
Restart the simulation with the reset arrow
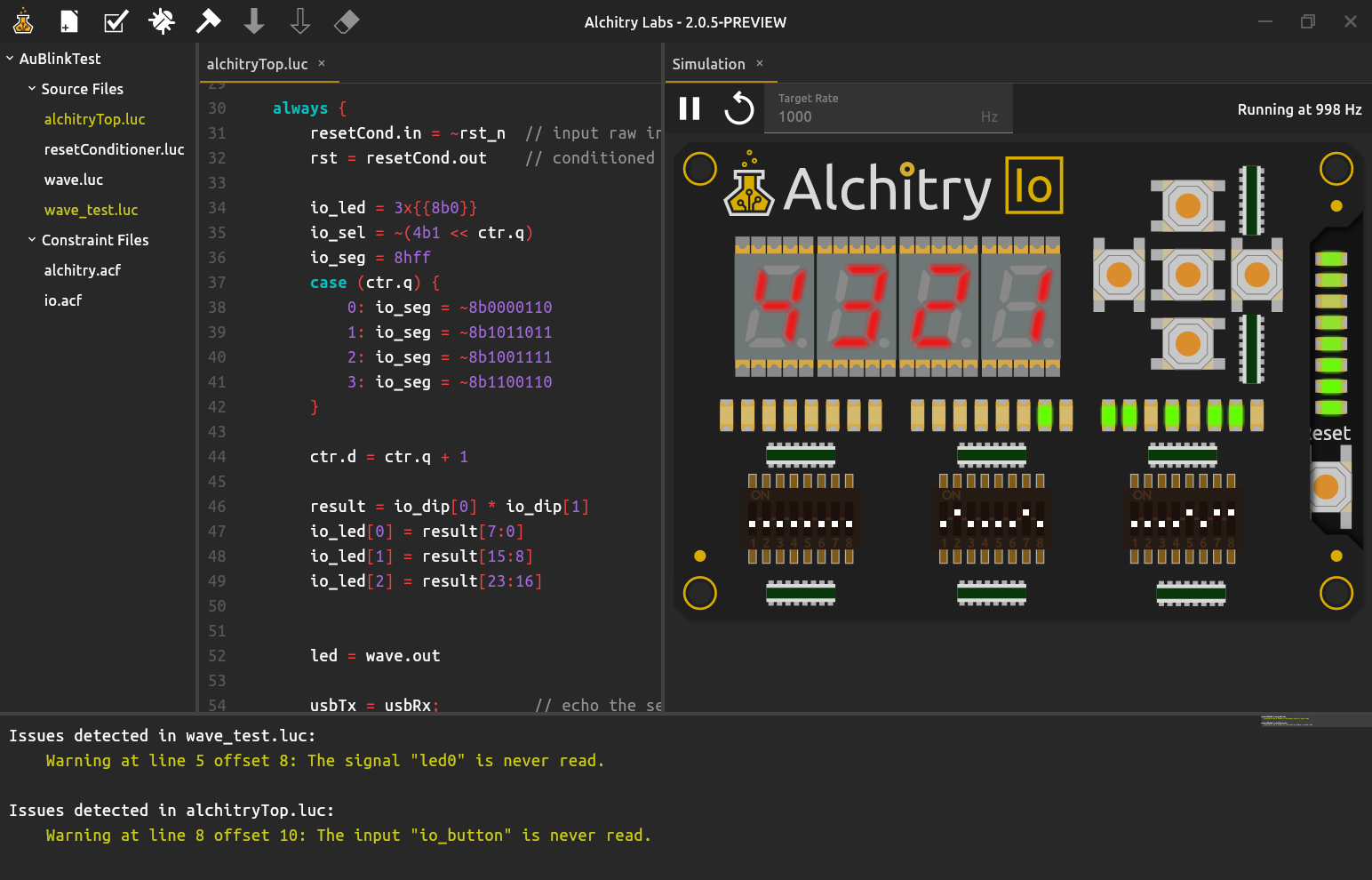(738, 108)
